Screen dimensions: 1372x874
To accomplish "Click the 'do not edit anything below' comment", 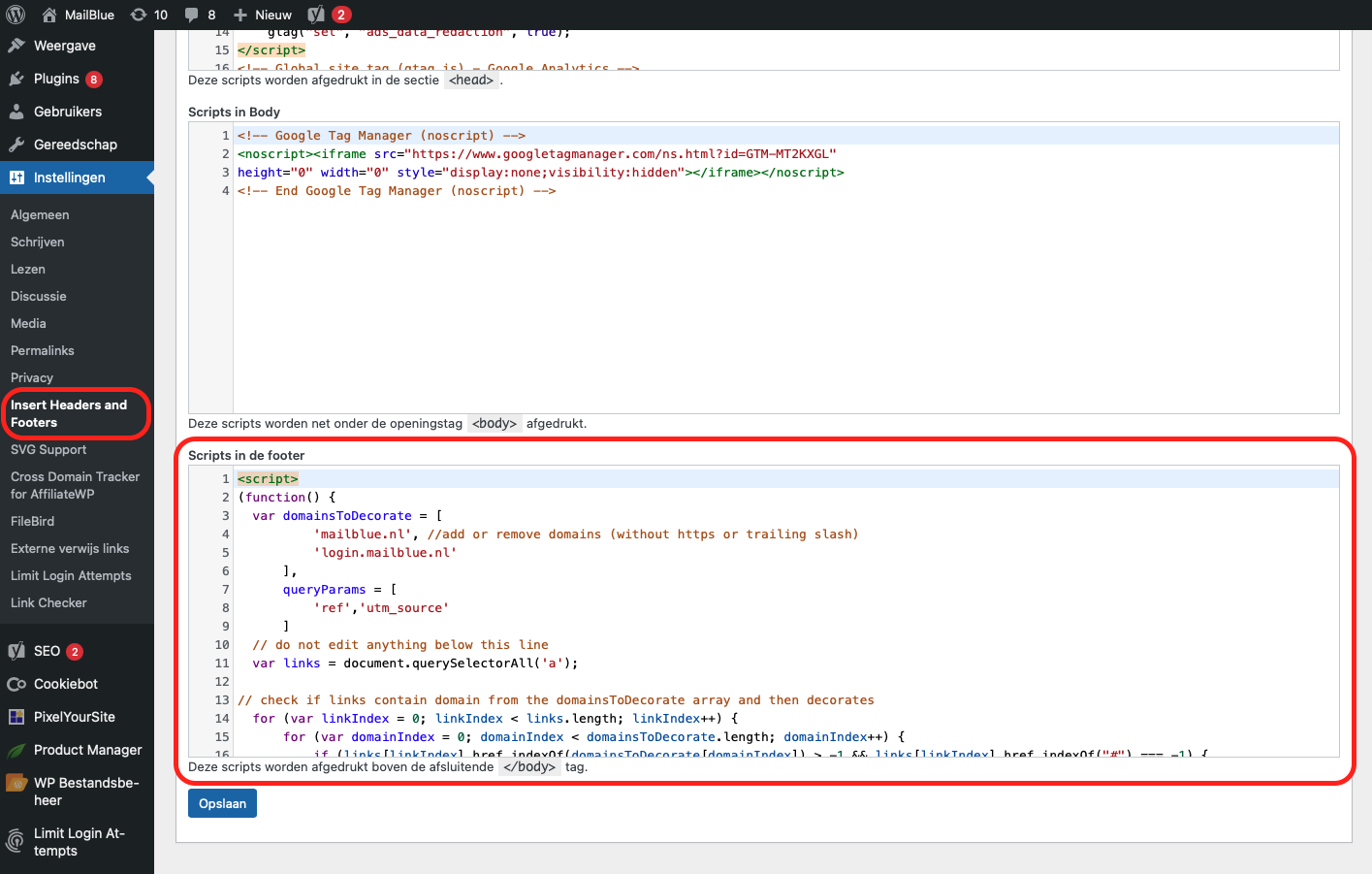I will (x=400, y=645).
